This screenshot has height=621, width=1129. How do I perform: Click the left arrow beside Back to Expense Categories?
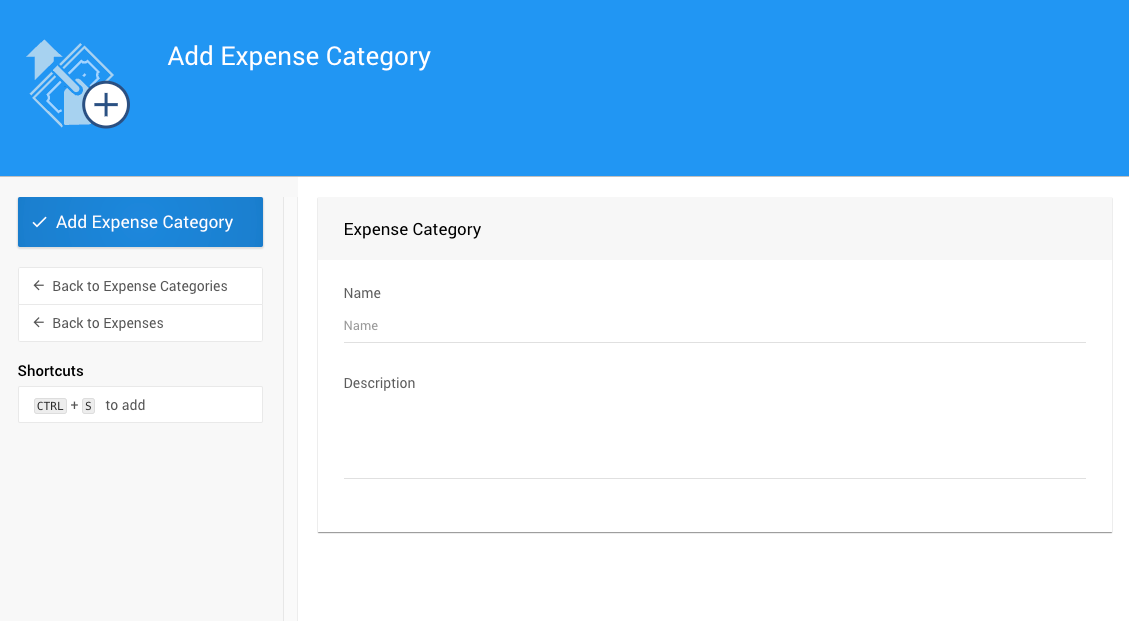(39, 286)
